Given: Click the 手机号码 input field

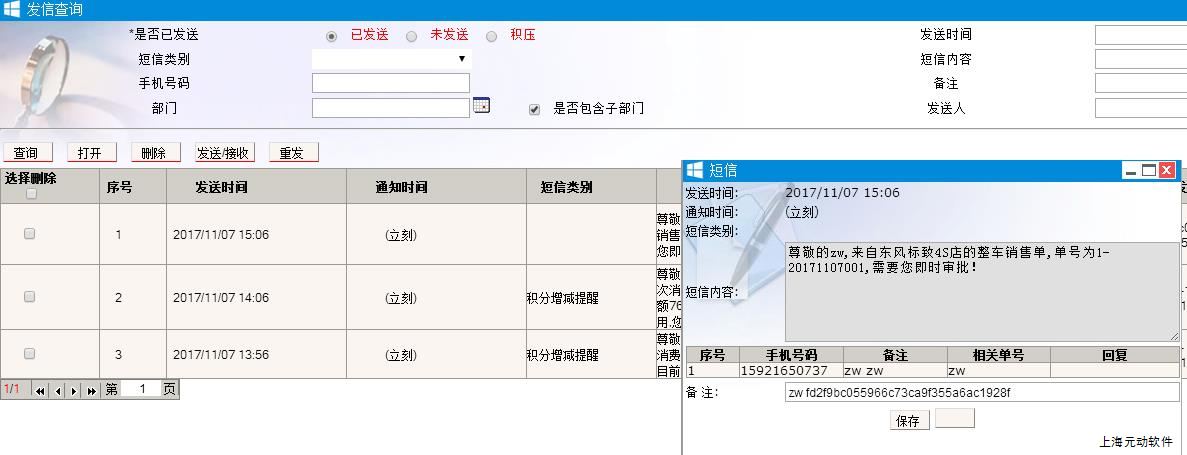Looking at the screenshot, I should [x=391, y=83].
